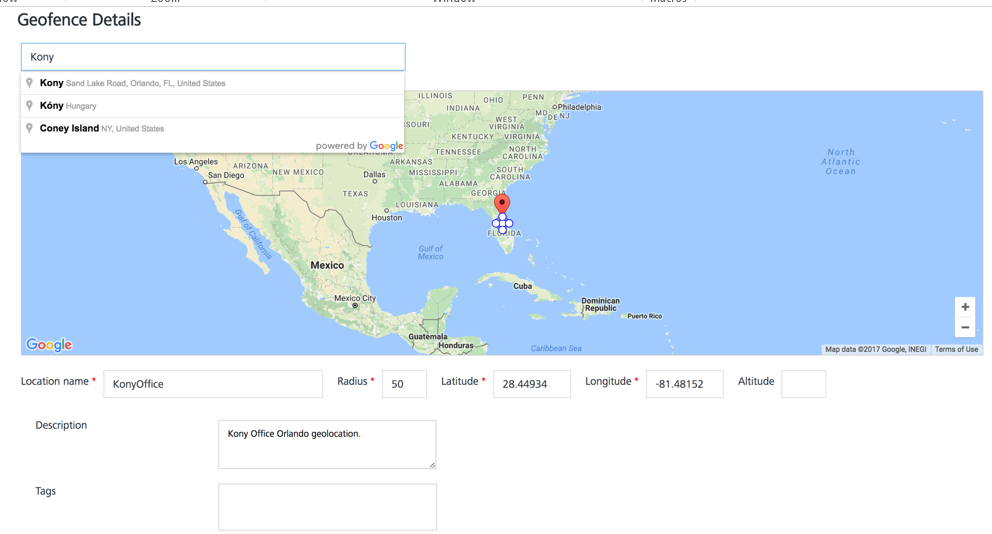Viewport: 992px width, 534px height.
Task: Focus the Tags text box
Action: pos(327,507)
